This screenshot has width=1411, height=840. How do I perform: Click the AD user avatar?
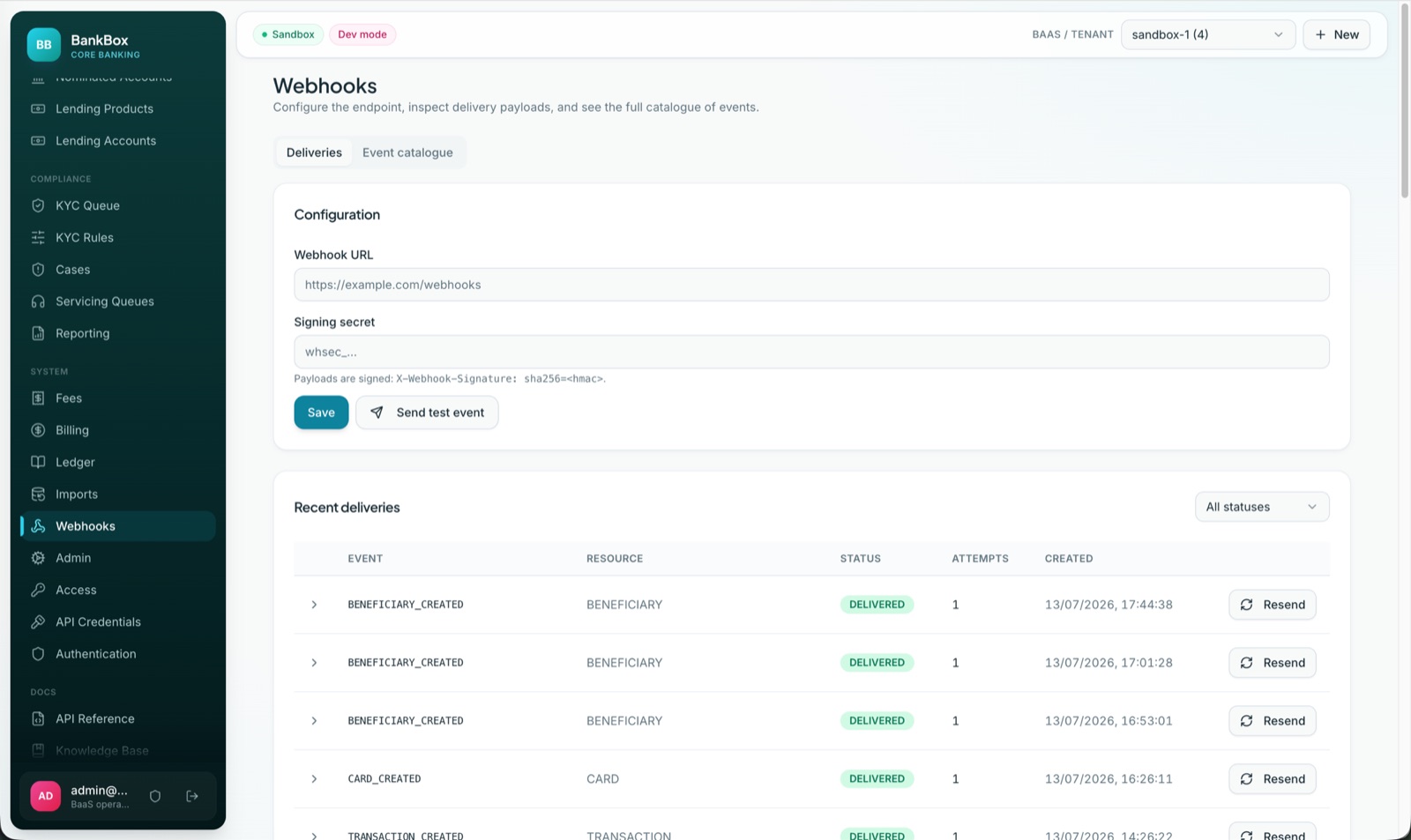pyautogui.click(x=46, y=796)
